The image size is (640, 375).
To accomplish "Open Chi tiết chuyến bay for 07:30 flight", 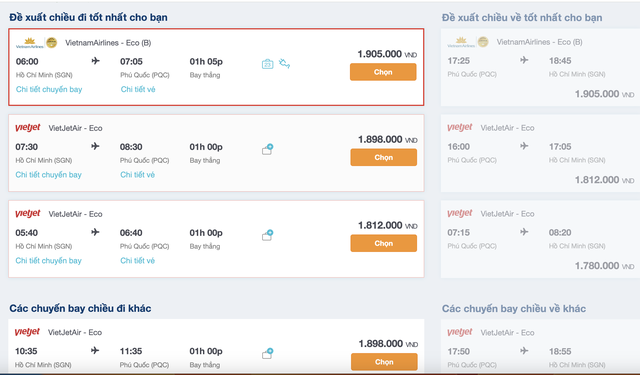I will (x=49, y=175).
